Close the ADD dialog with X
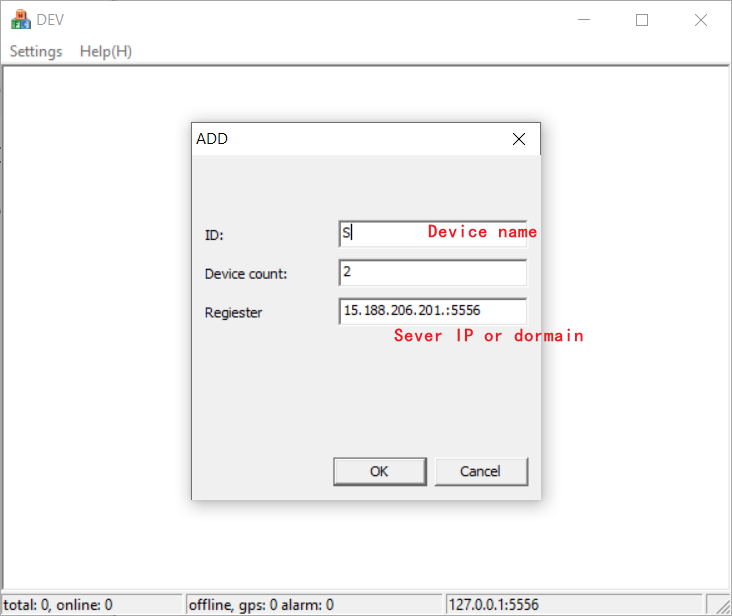 (x=518, y=139)
